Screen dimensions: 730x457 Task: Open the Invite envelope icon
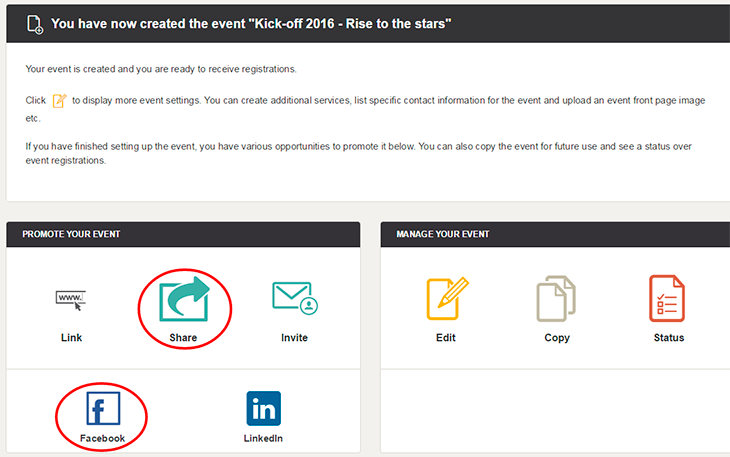point(295,298)
